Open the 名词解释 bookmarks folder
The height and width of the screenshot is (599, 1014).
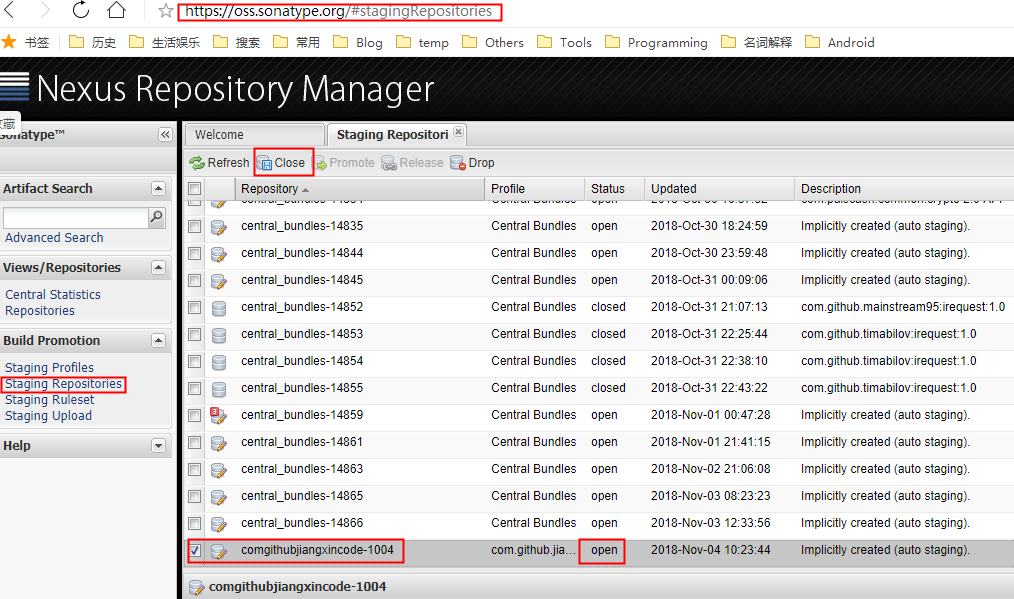click(756, 43)
